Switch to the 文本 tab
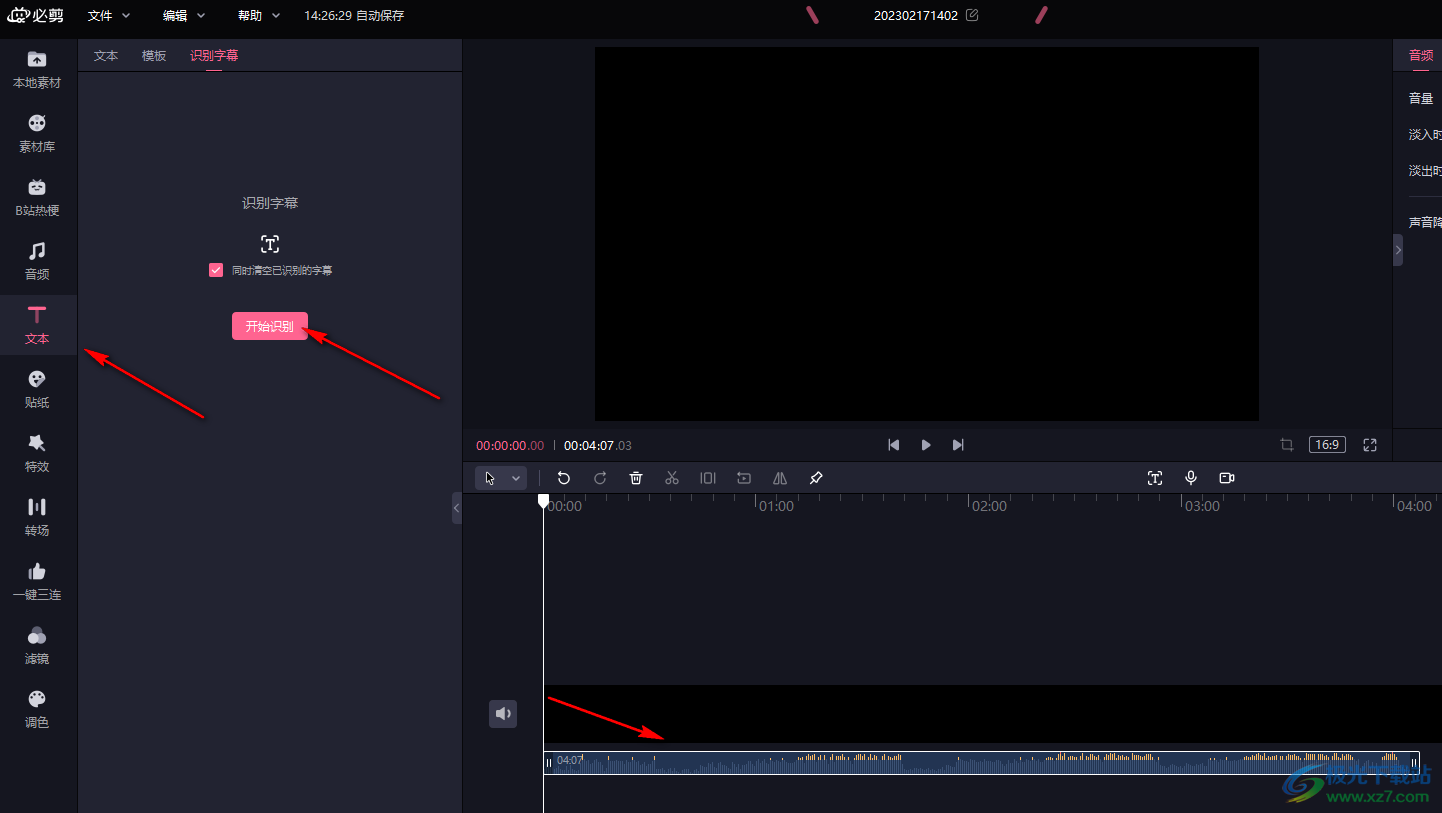This screenshot has height=813, width=1442. click(106, 56)
